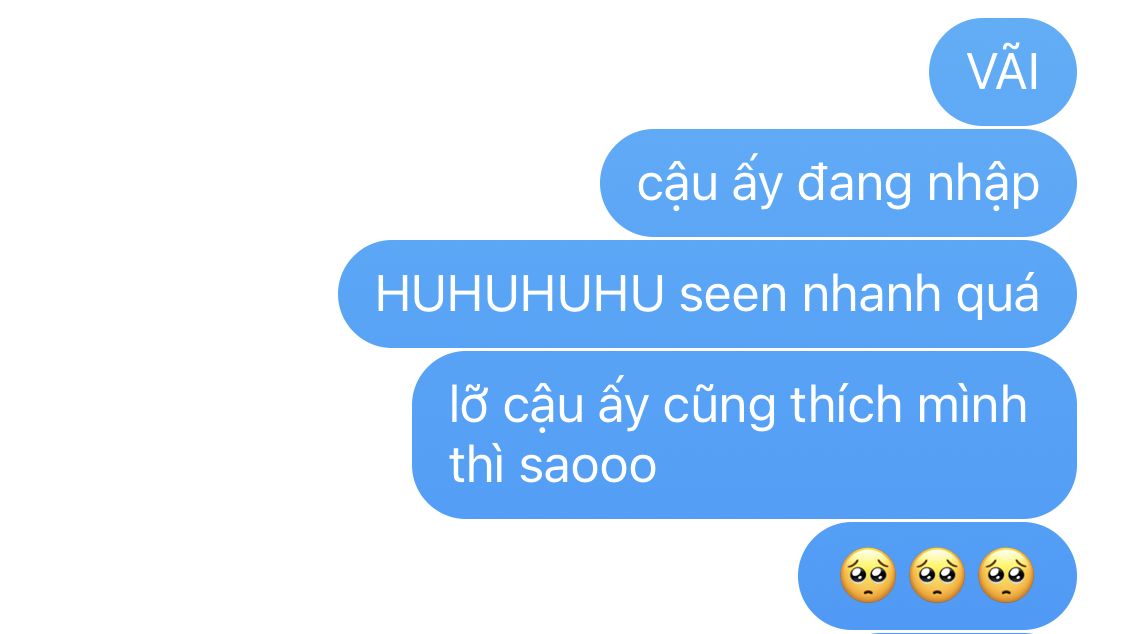The height and width of the screenshot is (634, 1125).
Task: Click the middle pleading face emoji
Action: 937,575
